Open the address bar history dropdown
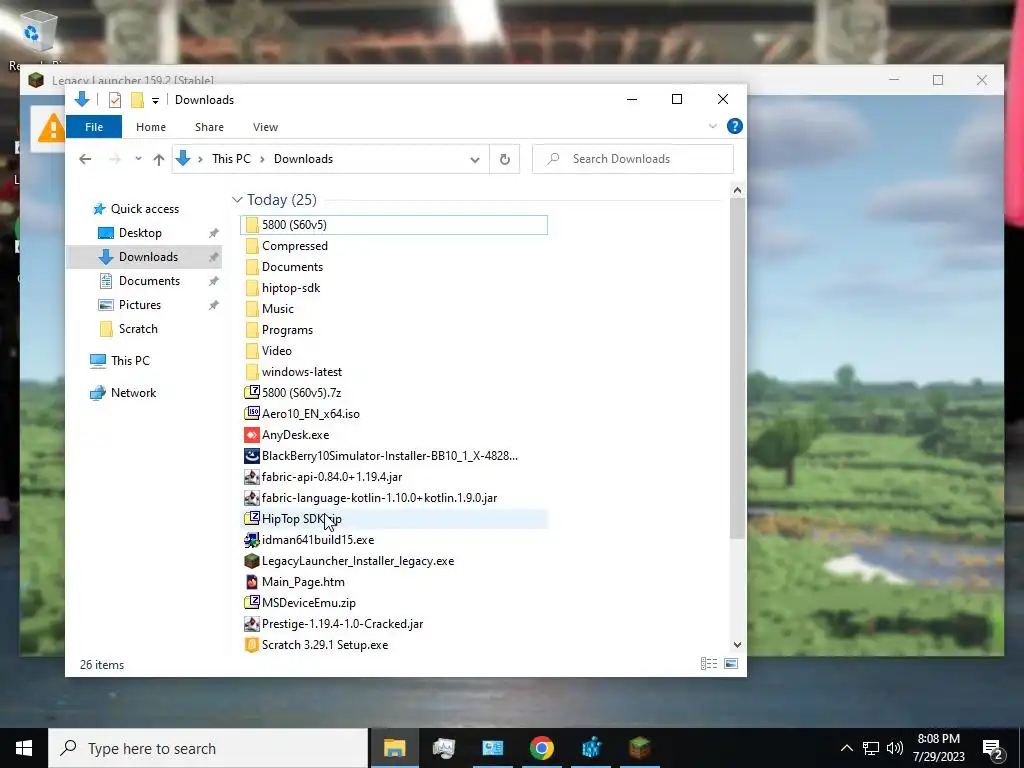 pyautogui.click(x=475, y=159)
